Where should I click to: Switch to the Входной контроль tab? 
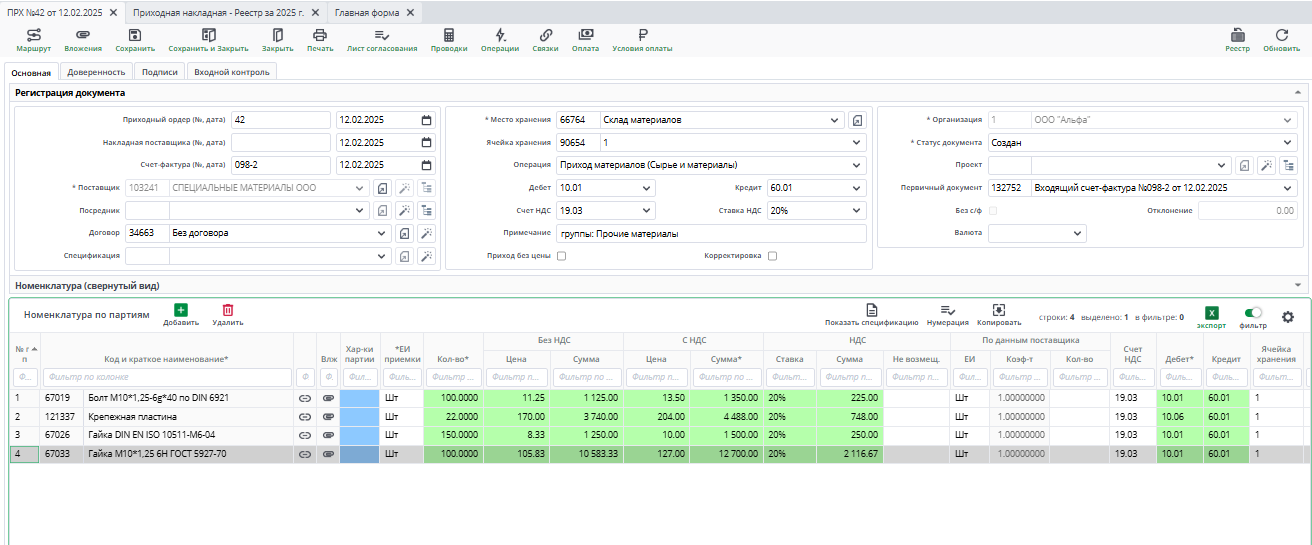[231, 72]
